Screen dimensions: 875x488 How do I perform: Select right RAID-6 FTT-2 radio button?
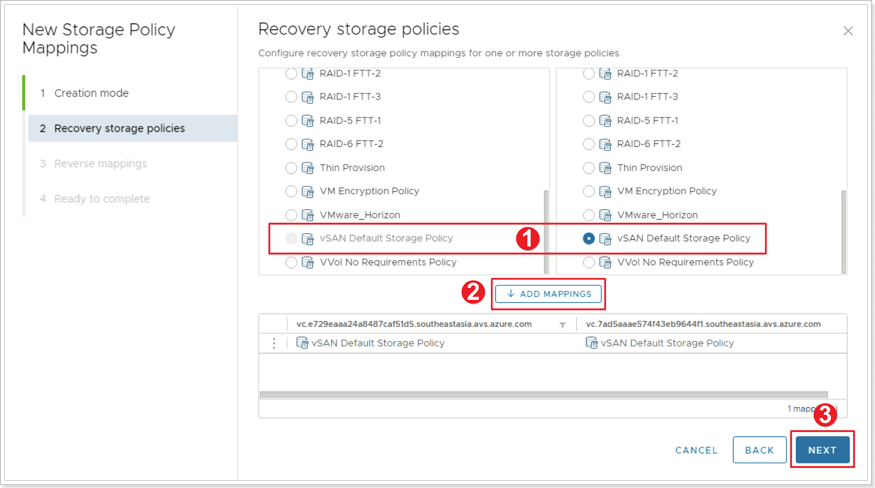[589, 144]
